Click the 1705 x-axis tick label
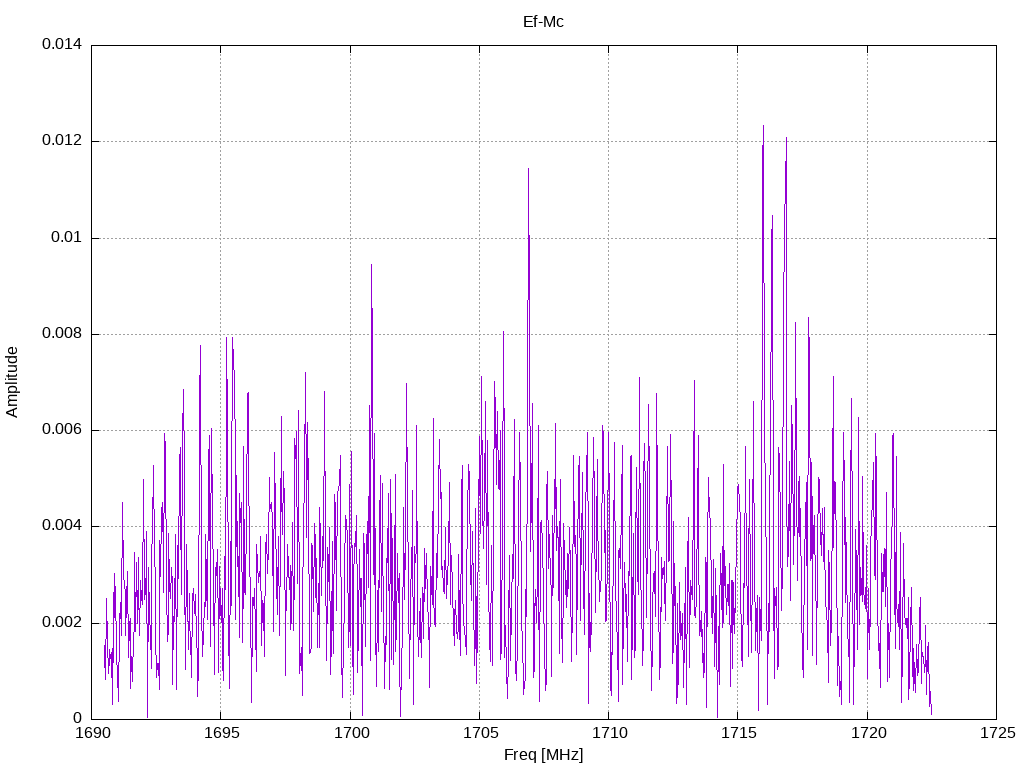This screenshot has width=1024, height=768. point(479,733)
